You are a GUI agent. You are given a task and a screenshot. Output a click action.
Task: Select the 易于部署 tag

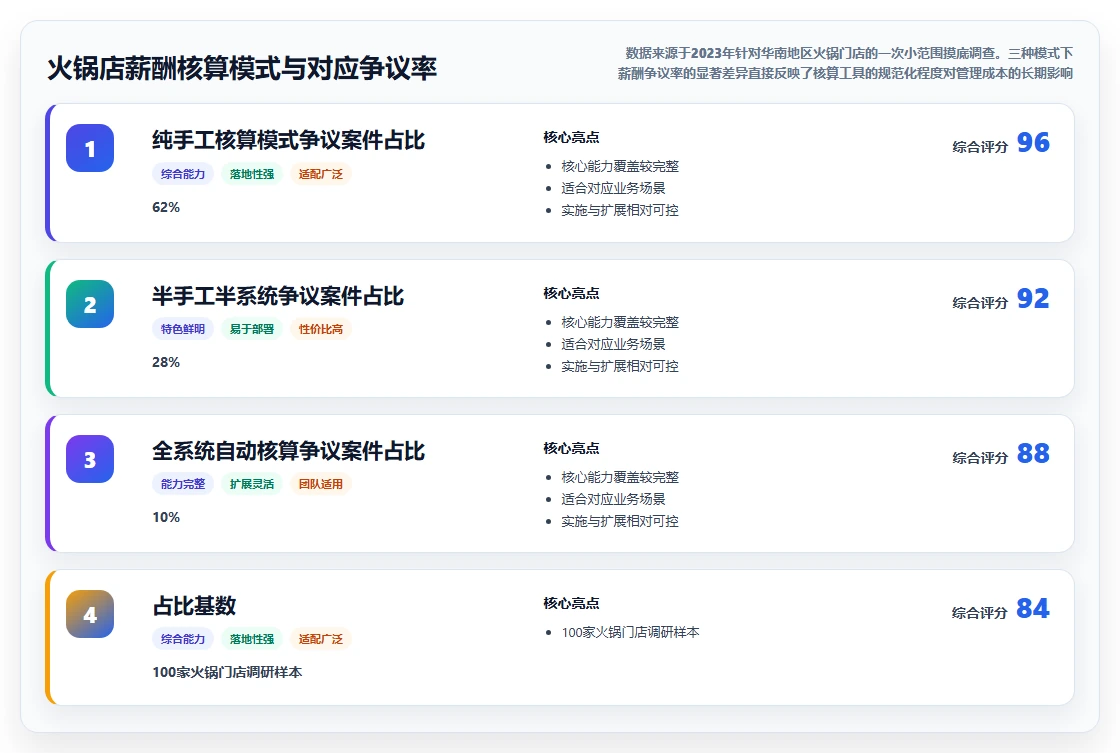point(251,329)
